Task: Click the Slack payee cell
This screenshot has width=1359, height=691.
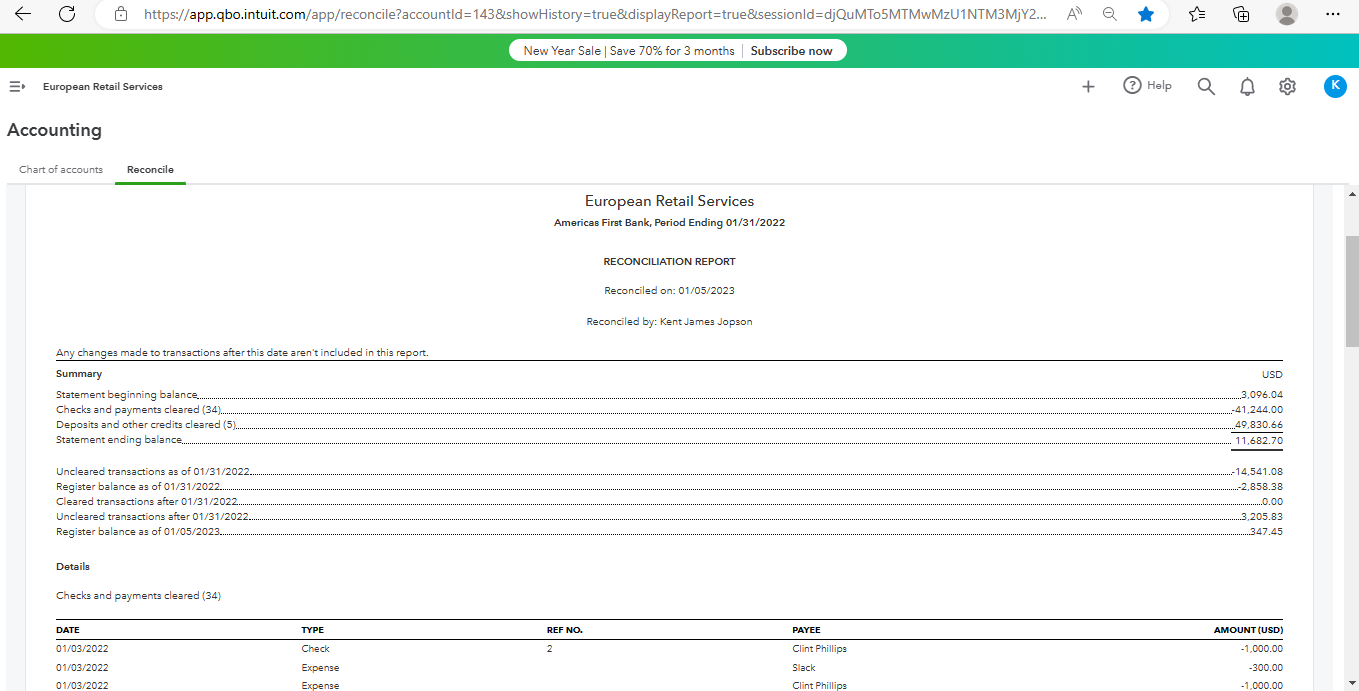Action: pos(803,668)
